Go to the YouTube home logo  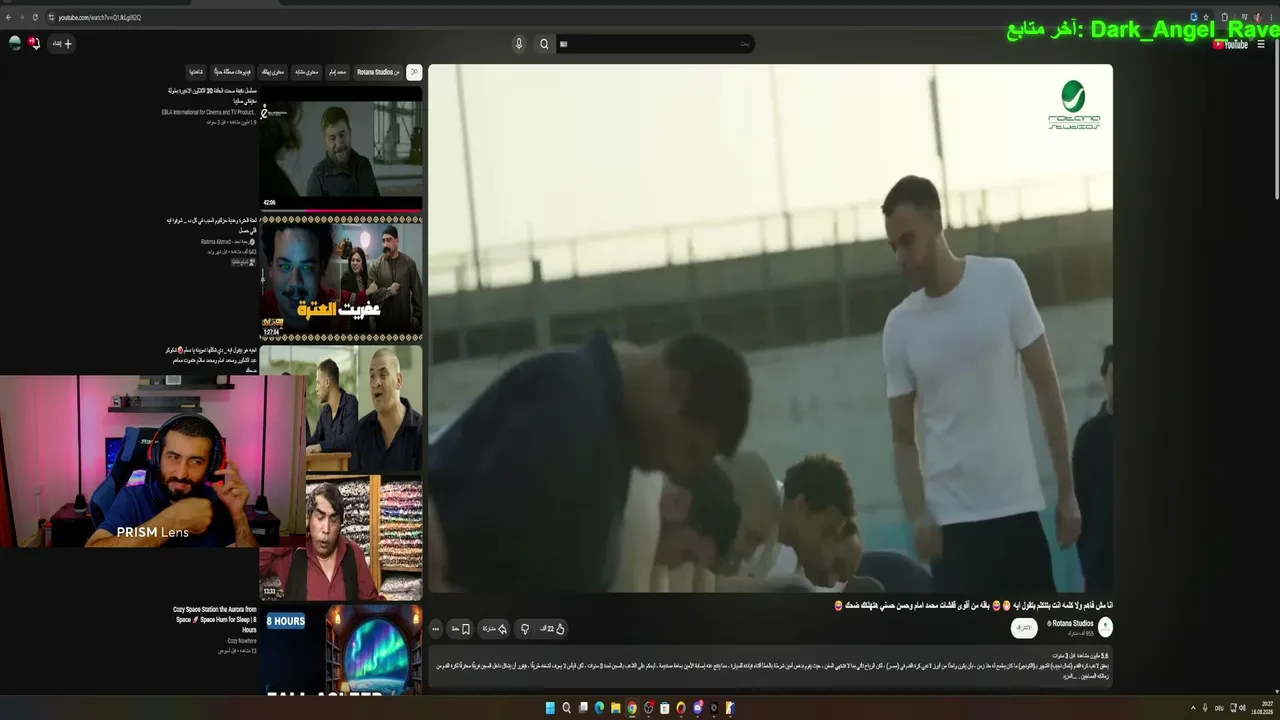tap(1231, 44)
